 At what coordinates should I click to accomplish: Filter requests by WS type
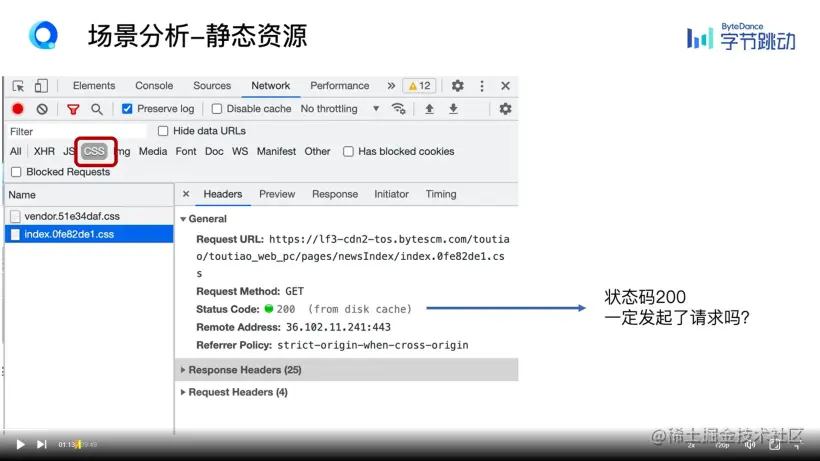point(240,152)
